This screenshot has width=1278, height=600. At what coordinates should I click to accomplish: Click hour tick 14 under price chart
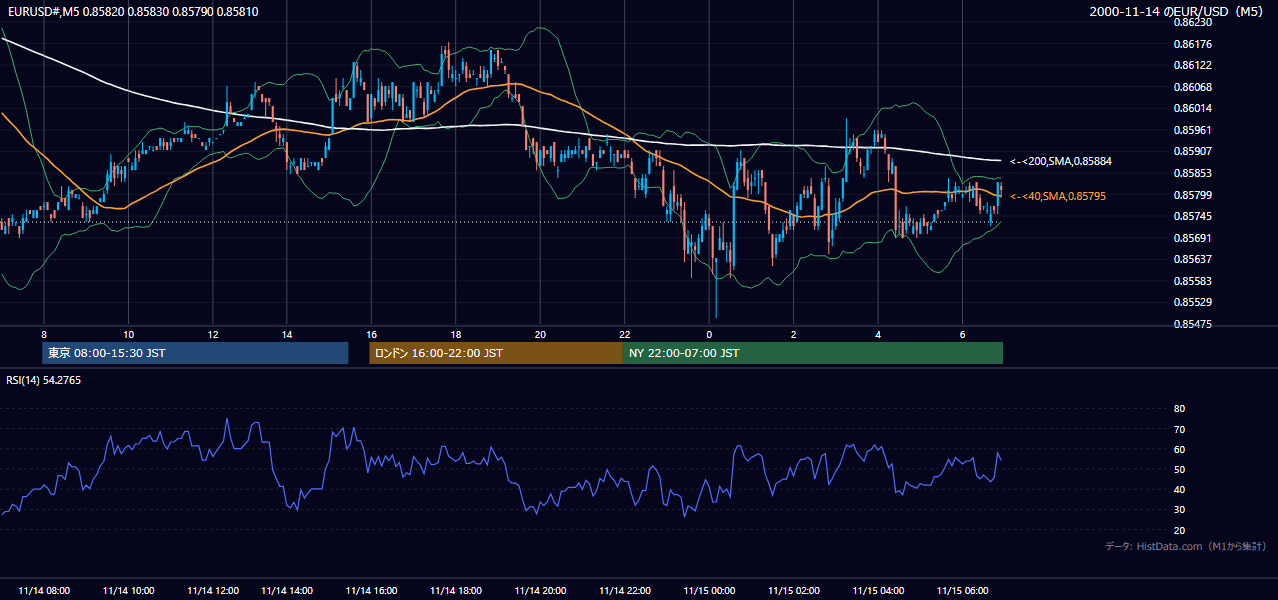click(x=287, y=334)
